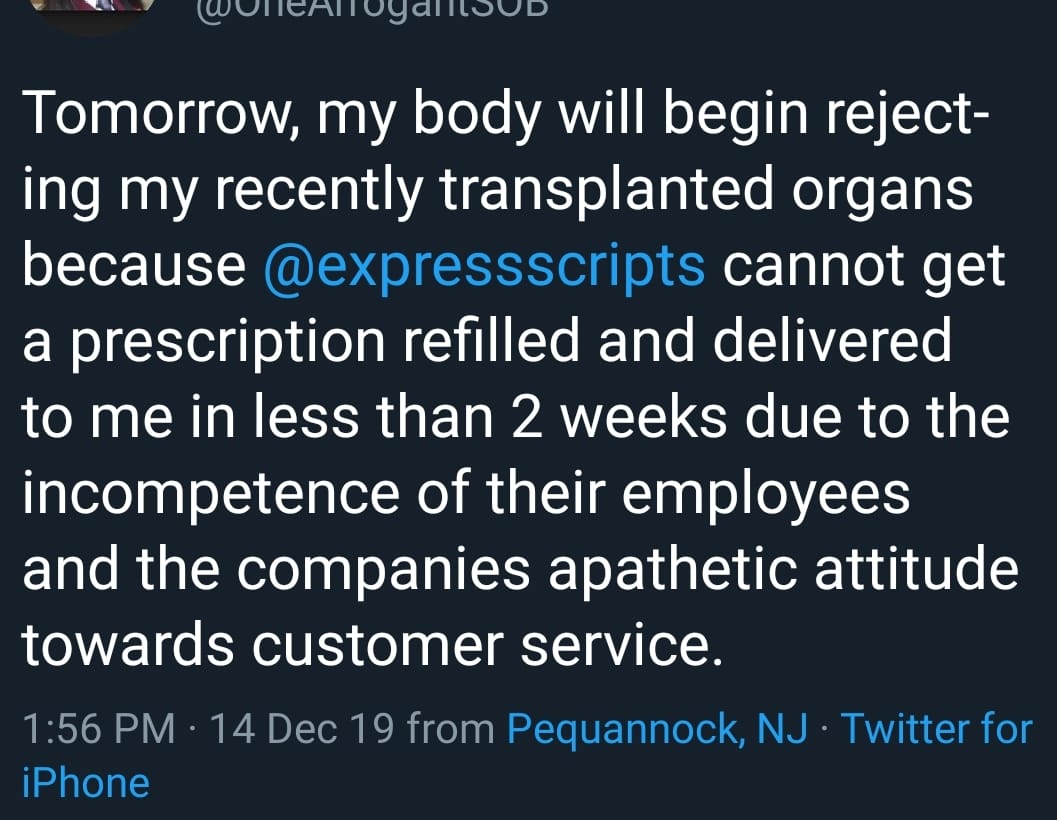Click the 'companies apathetic attitude' text
The image size is (1057, 820).
pos(627,570)
